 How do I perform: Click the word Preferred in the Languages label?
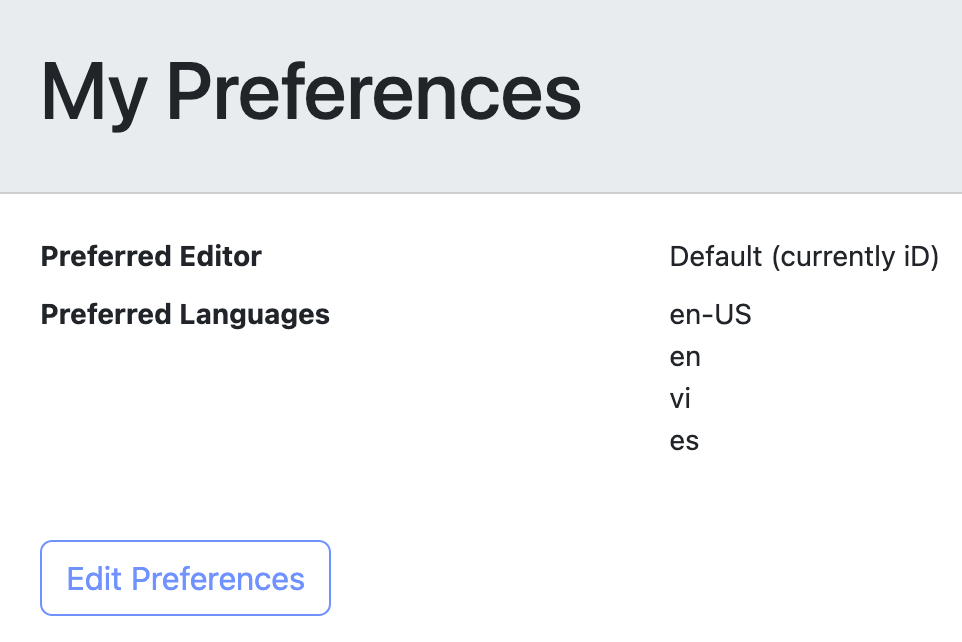[106, 315]
